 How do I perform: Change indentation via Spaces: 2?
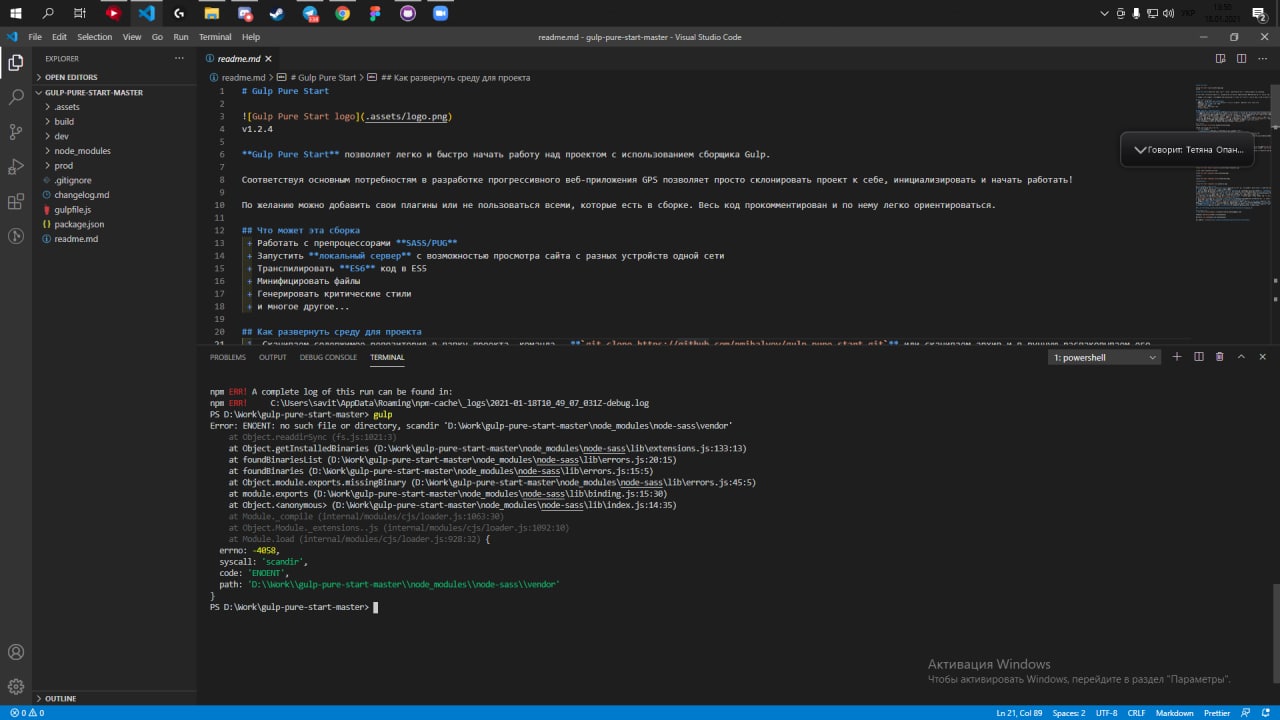tap(1069, 713)
